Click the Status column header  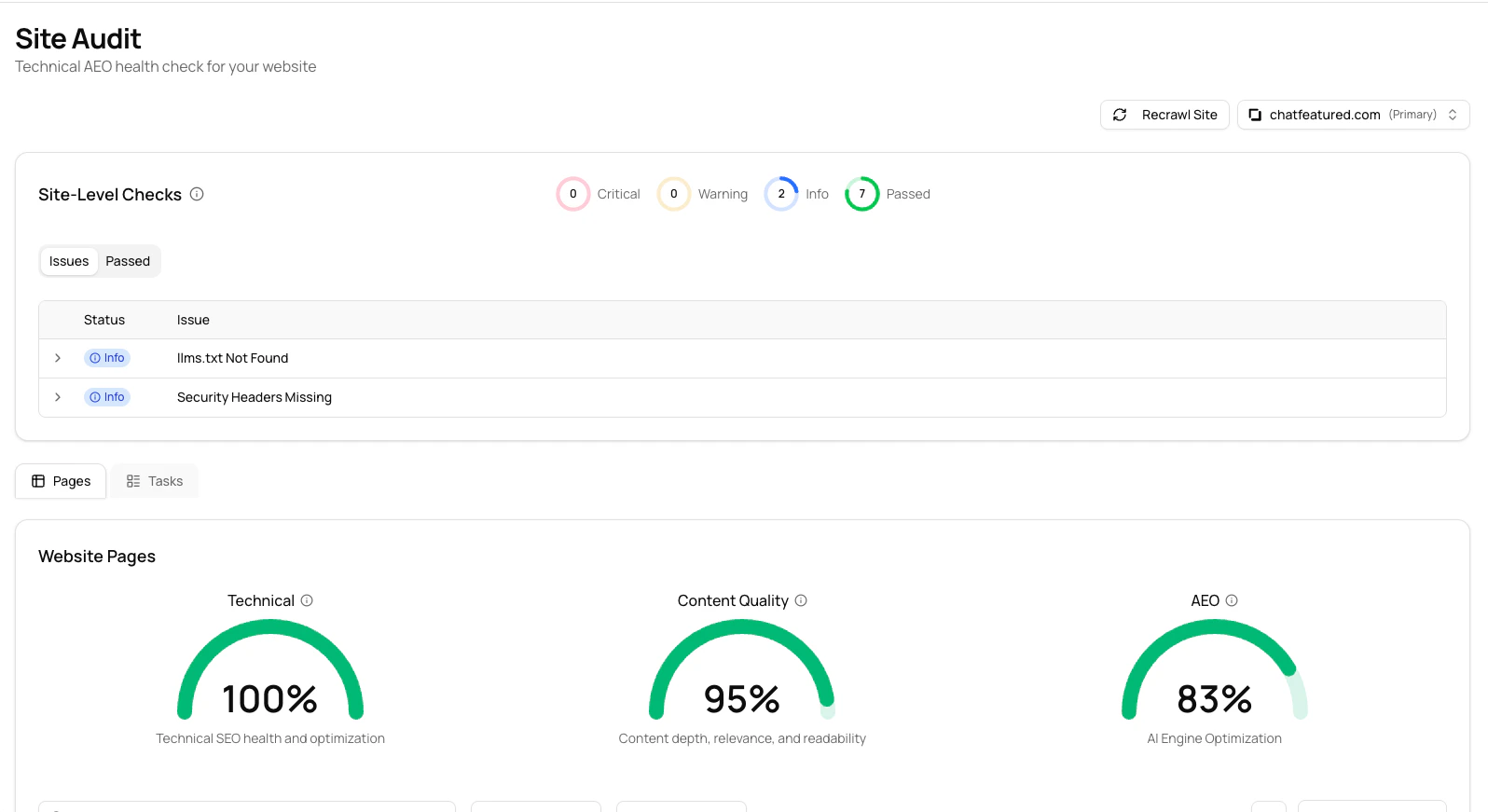(x=104, y=320)
